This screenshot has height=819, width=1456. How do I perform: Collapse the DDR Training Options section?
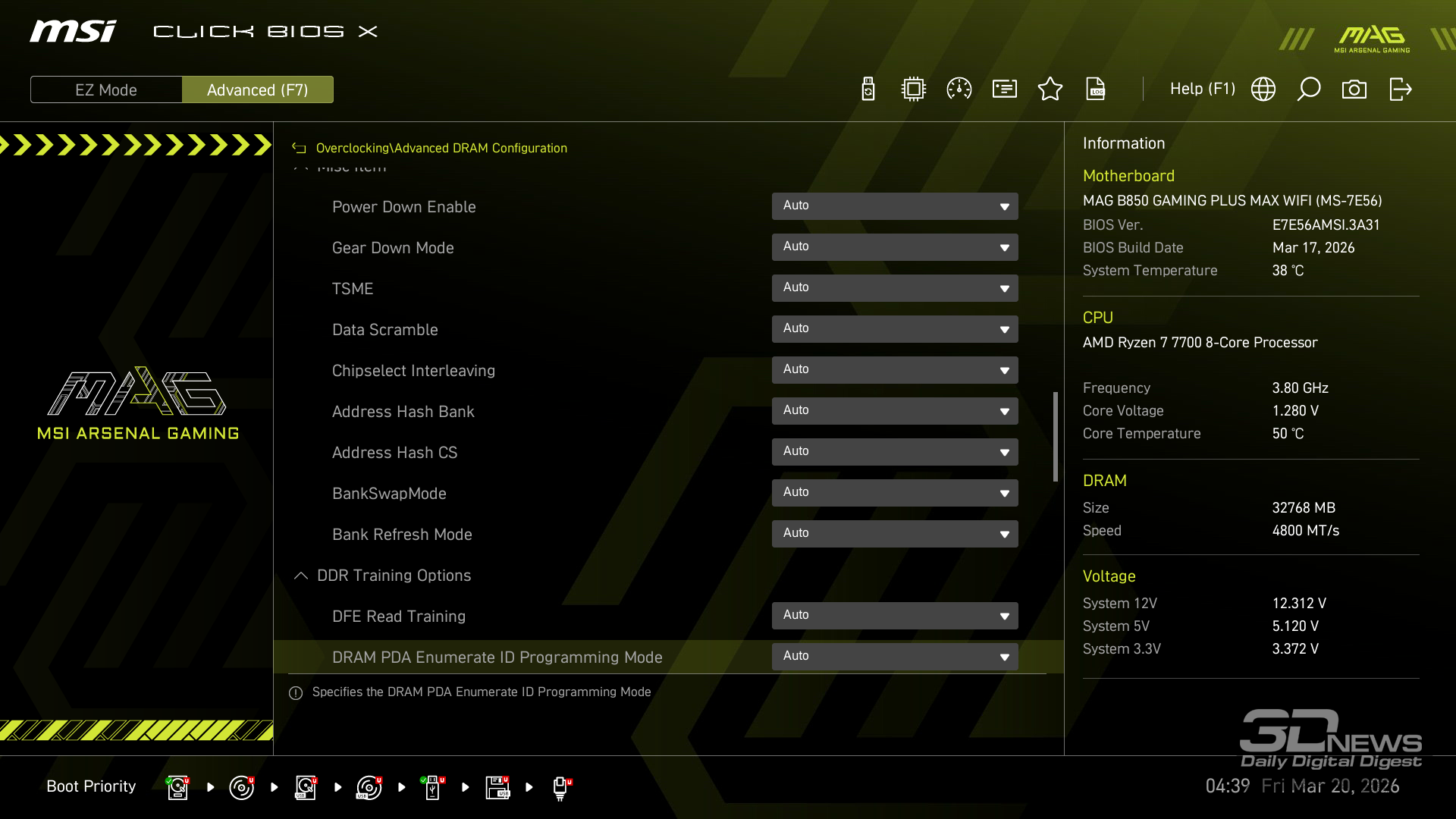(301, 576)
